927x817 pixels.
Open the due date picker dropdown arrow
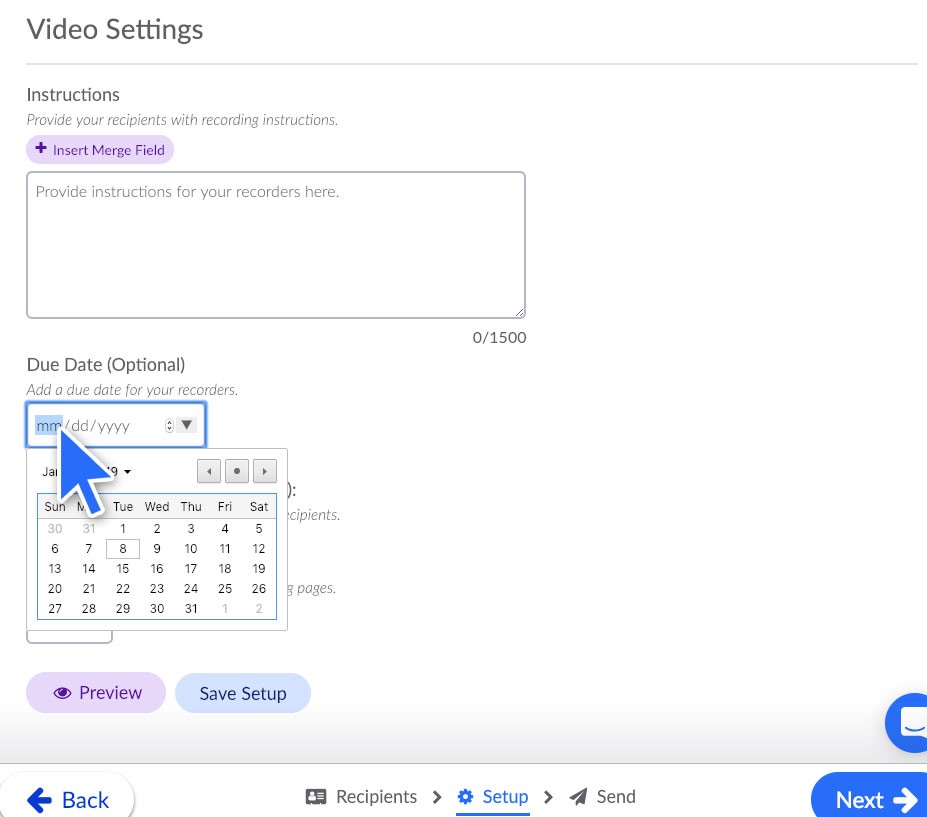[186, 424]
